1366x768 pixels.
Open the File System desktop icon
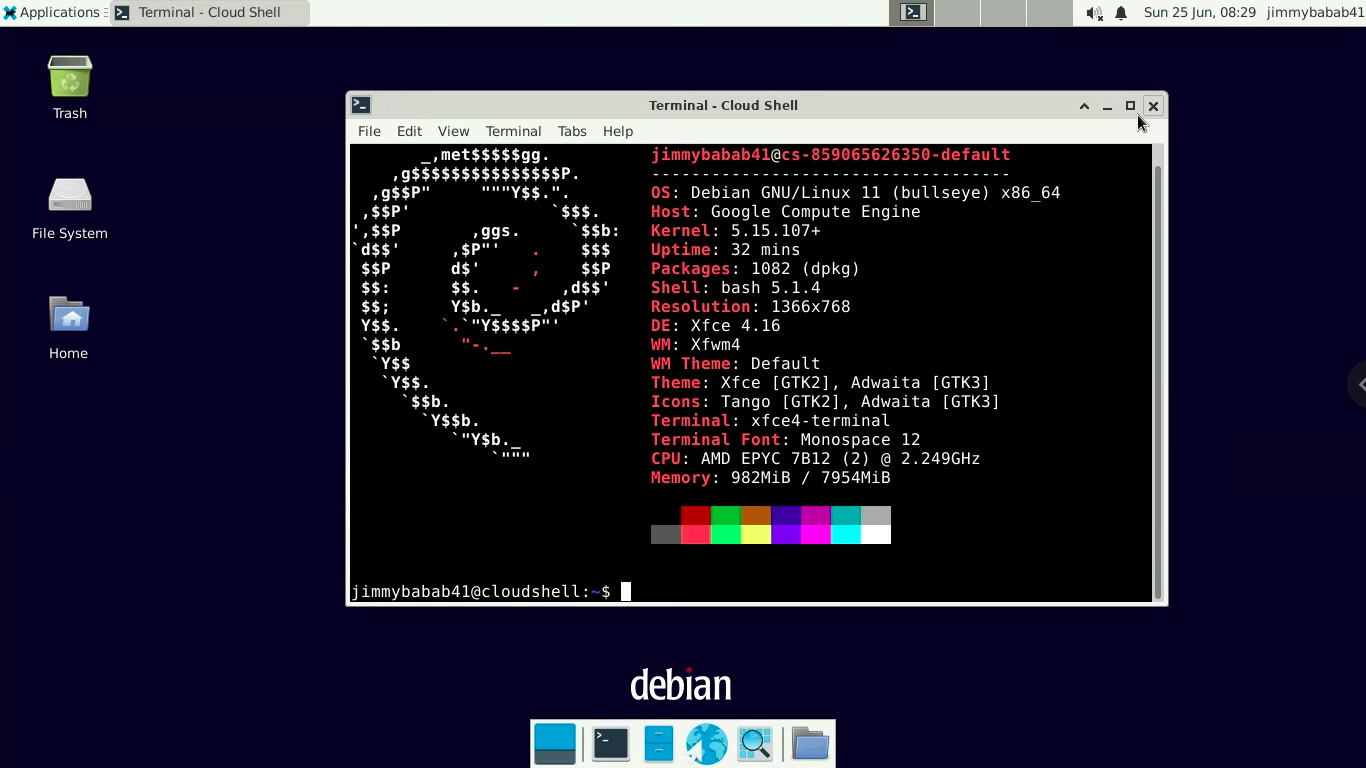(70, 207)
